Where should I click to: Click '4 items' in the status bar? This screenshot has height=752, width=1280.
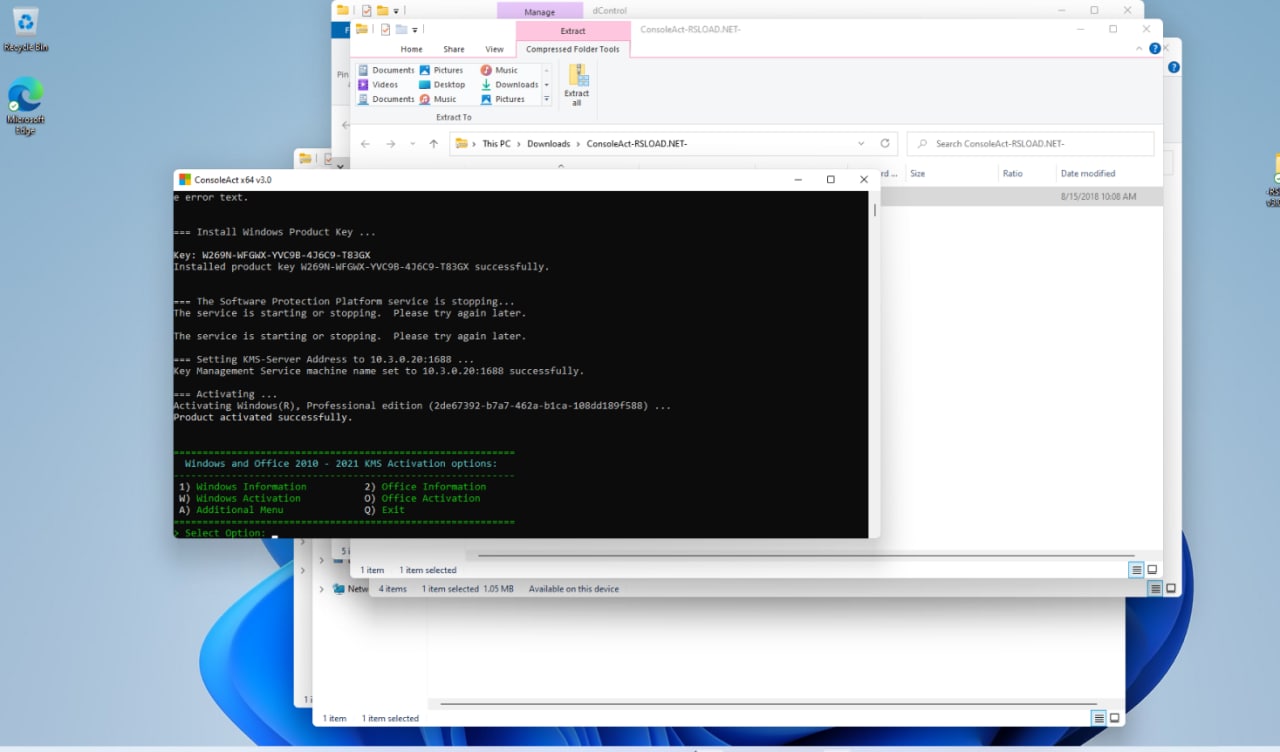[393, 589]
